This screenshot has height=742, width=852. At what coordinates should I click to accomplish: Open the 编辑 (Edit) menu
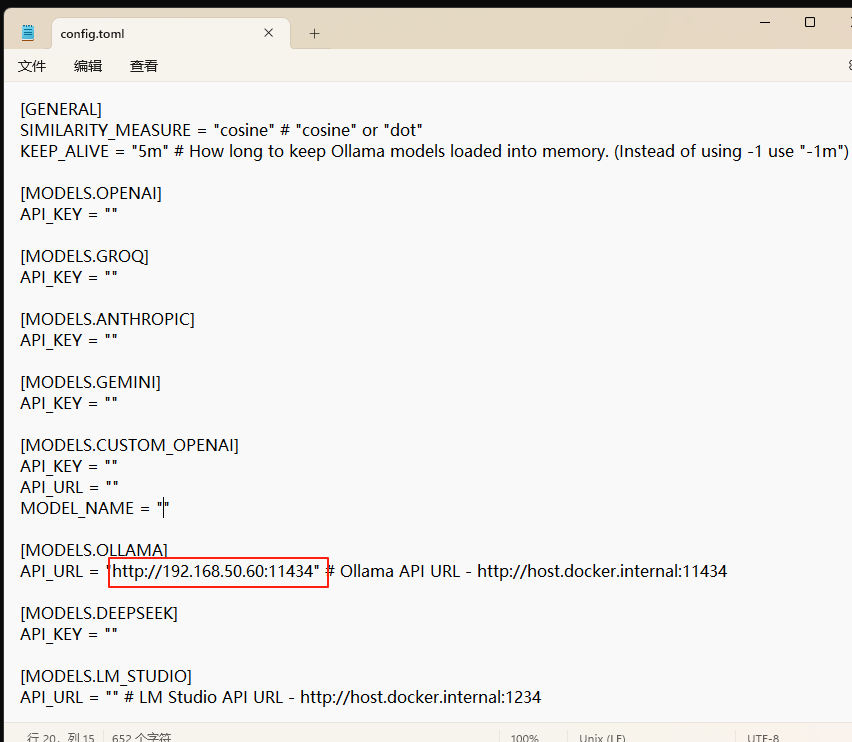pyautogui.click(x=88, y=66)
